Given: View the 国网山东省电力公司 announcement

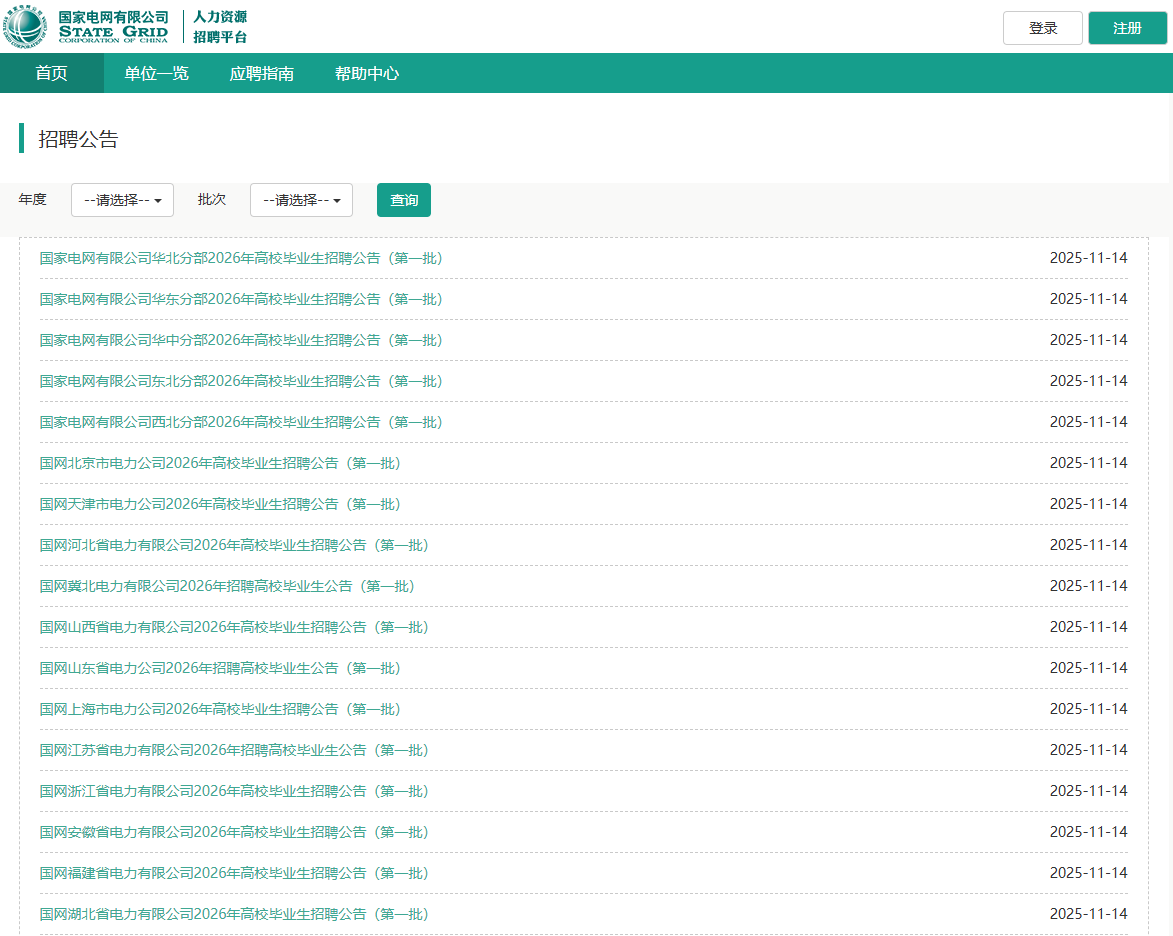Looking at the screenshot, I should (220, 668).
